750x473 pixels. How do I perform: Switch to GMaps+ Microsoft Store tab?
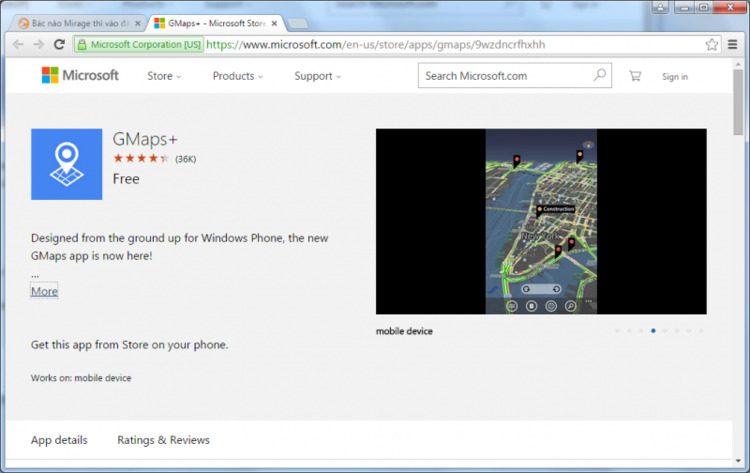[x=216, y=23]
